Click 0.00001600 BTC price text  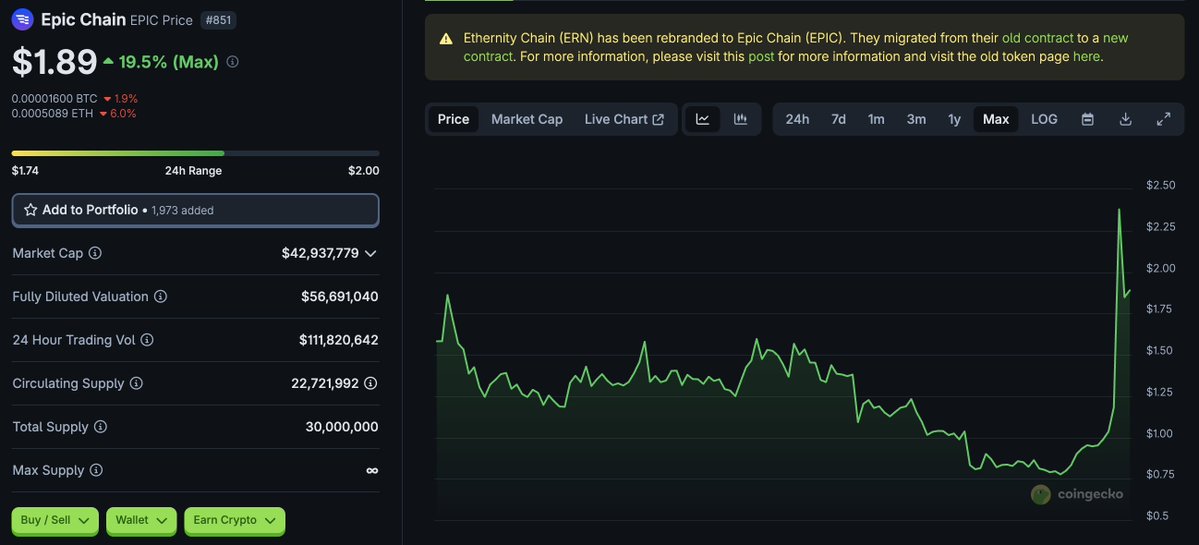[x=54, y=99]
